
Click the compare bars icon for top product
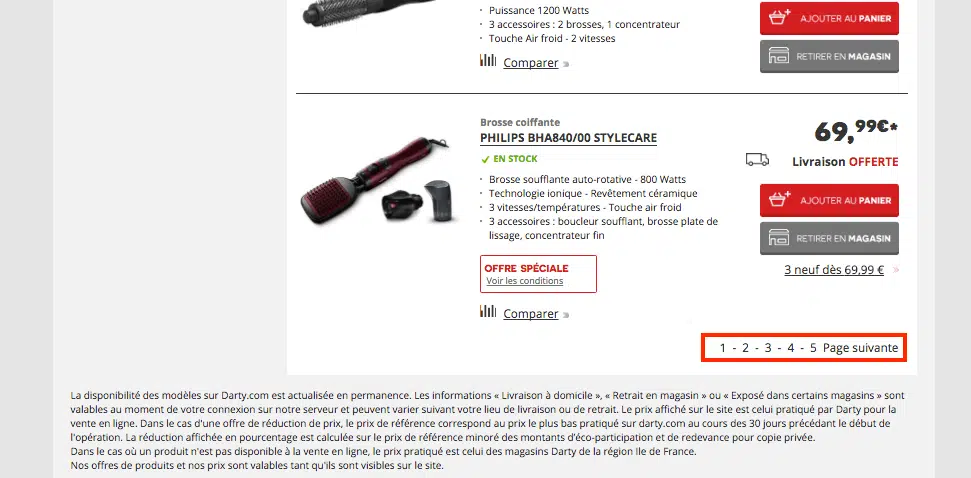tap(488, 60)
